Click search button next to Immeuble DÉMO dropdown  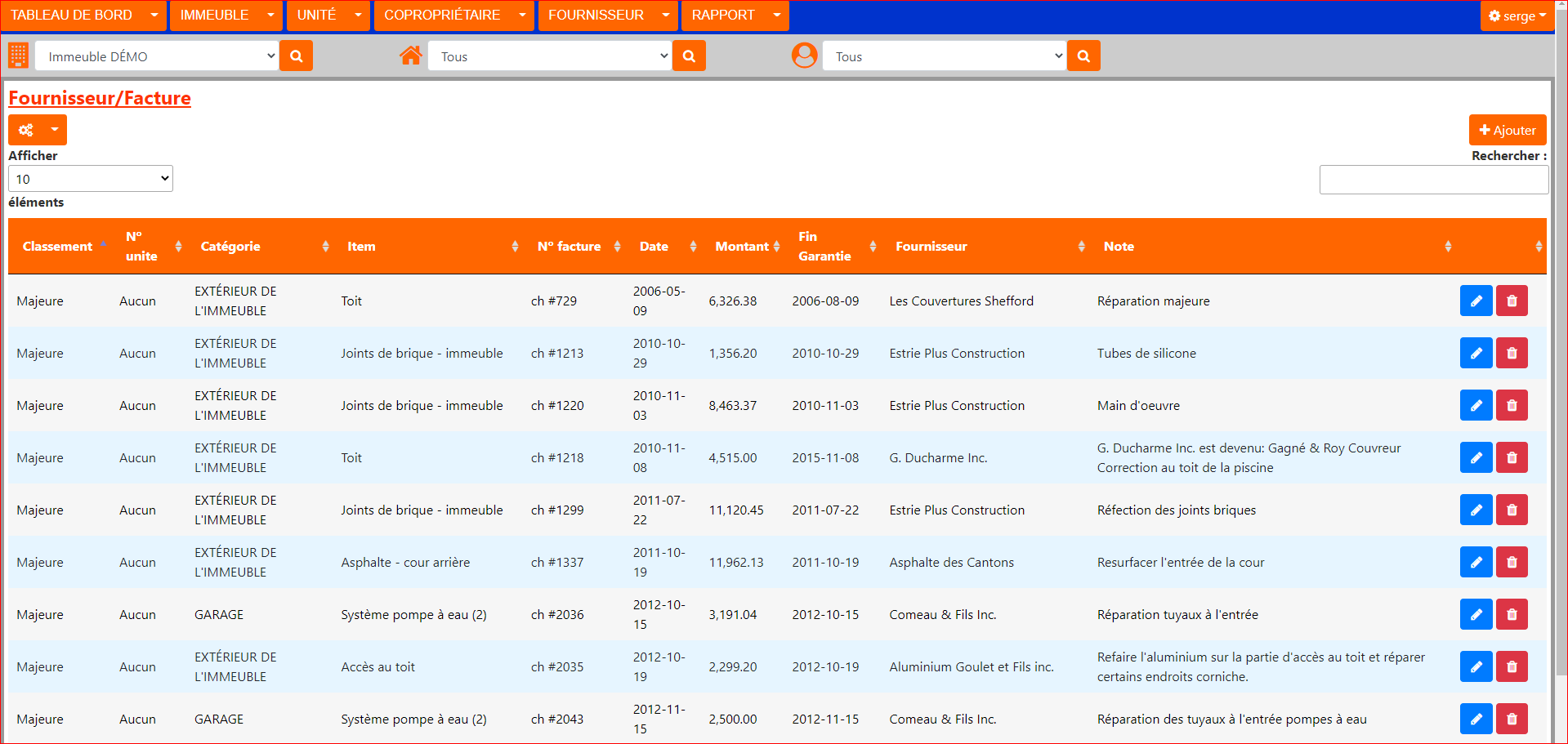pos(296,56)
